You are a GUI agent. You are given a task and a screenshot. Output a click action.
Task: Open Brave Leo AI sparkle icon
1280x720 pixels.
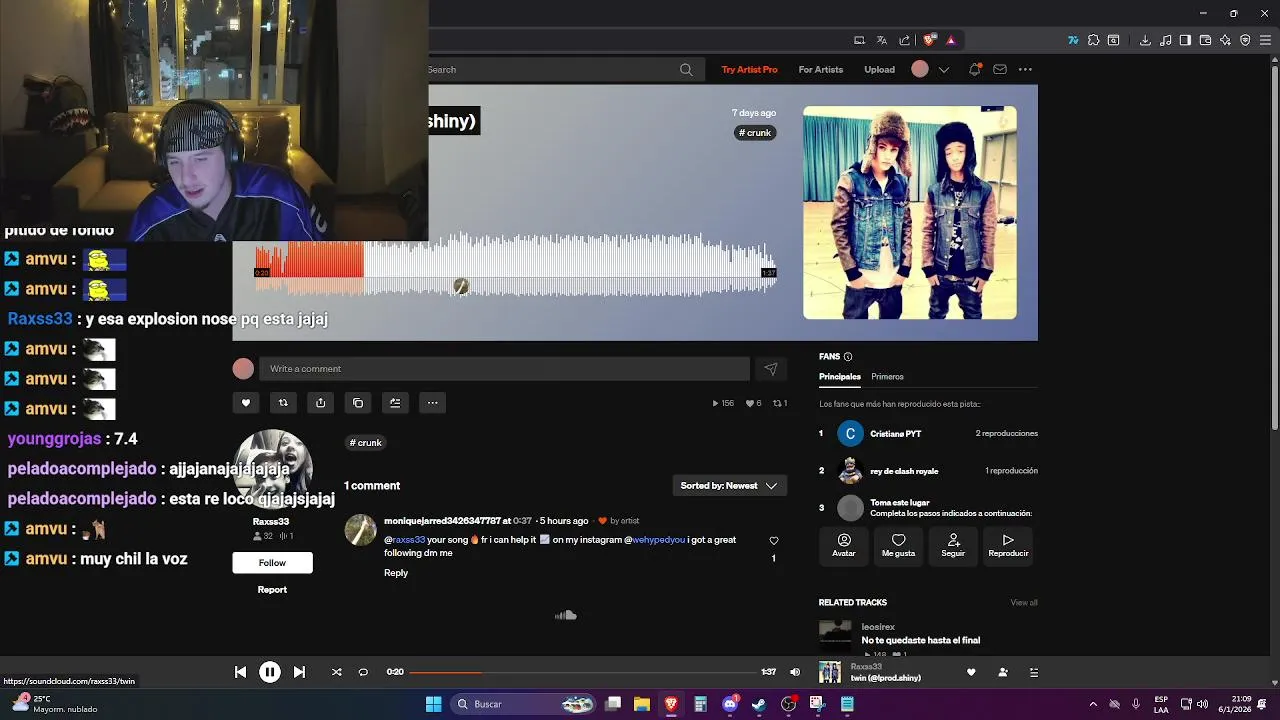(1225, 40)
